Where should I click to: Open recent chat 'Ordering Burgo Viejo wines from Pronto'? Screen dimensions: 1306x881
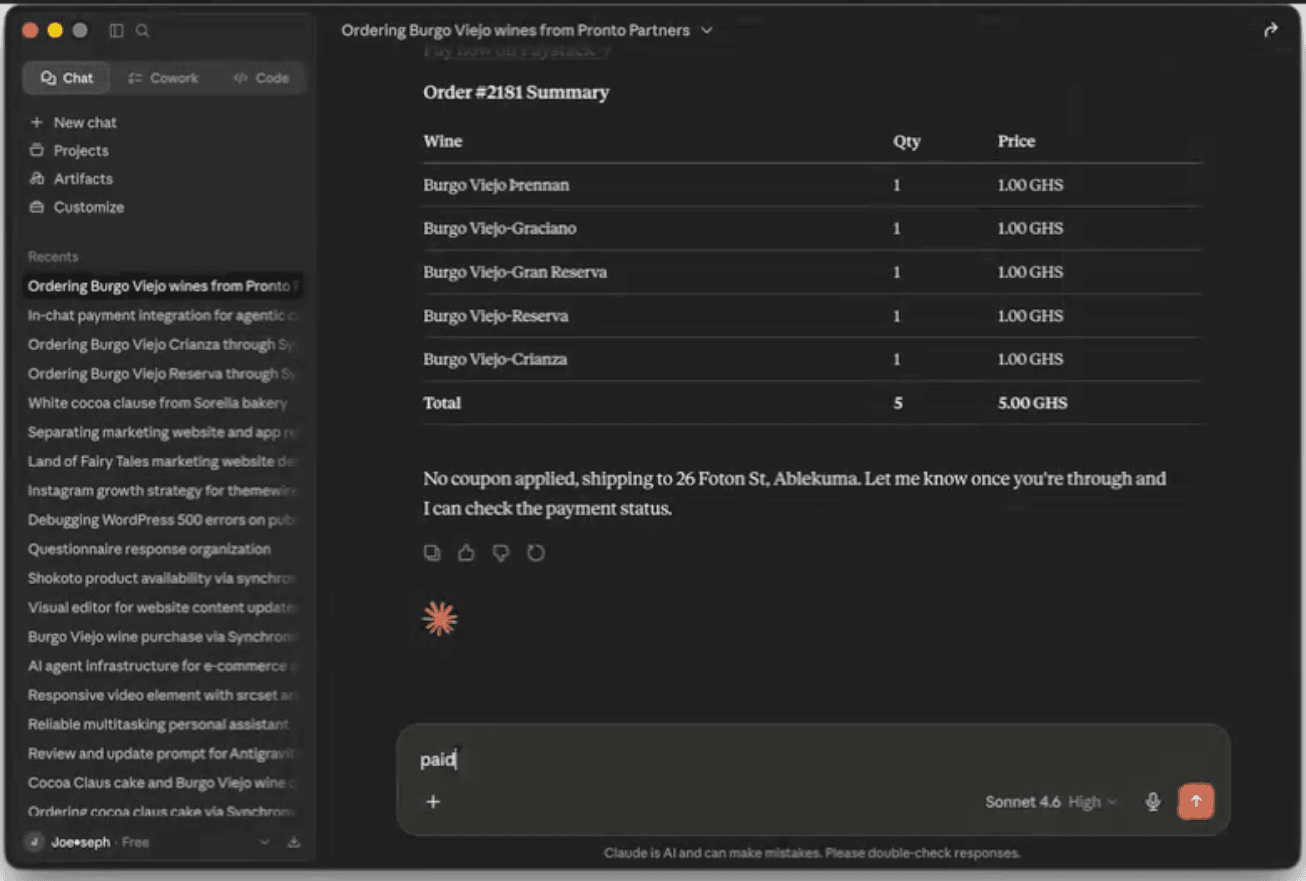[x=163, y=286]
